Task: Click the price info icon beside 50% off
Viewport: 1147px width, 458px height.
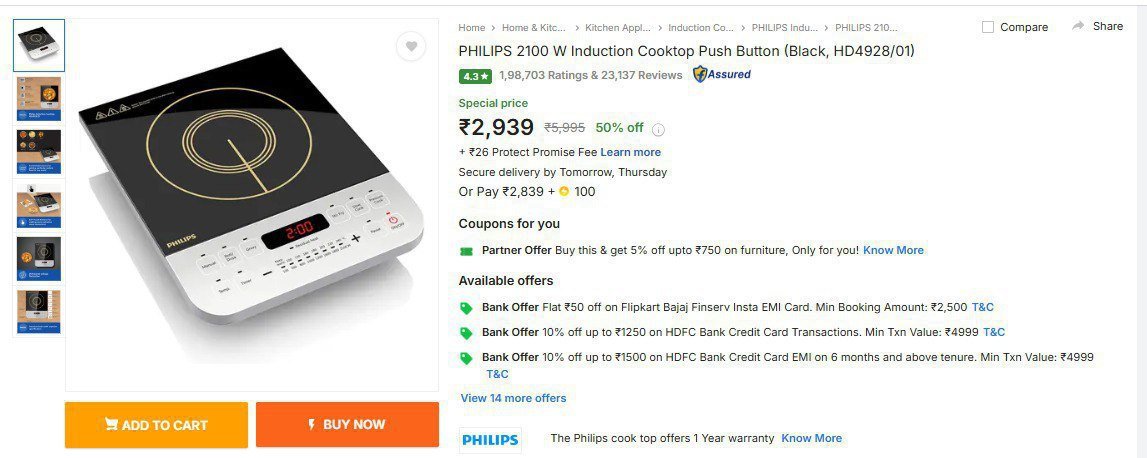Action: tap(658, 129)
